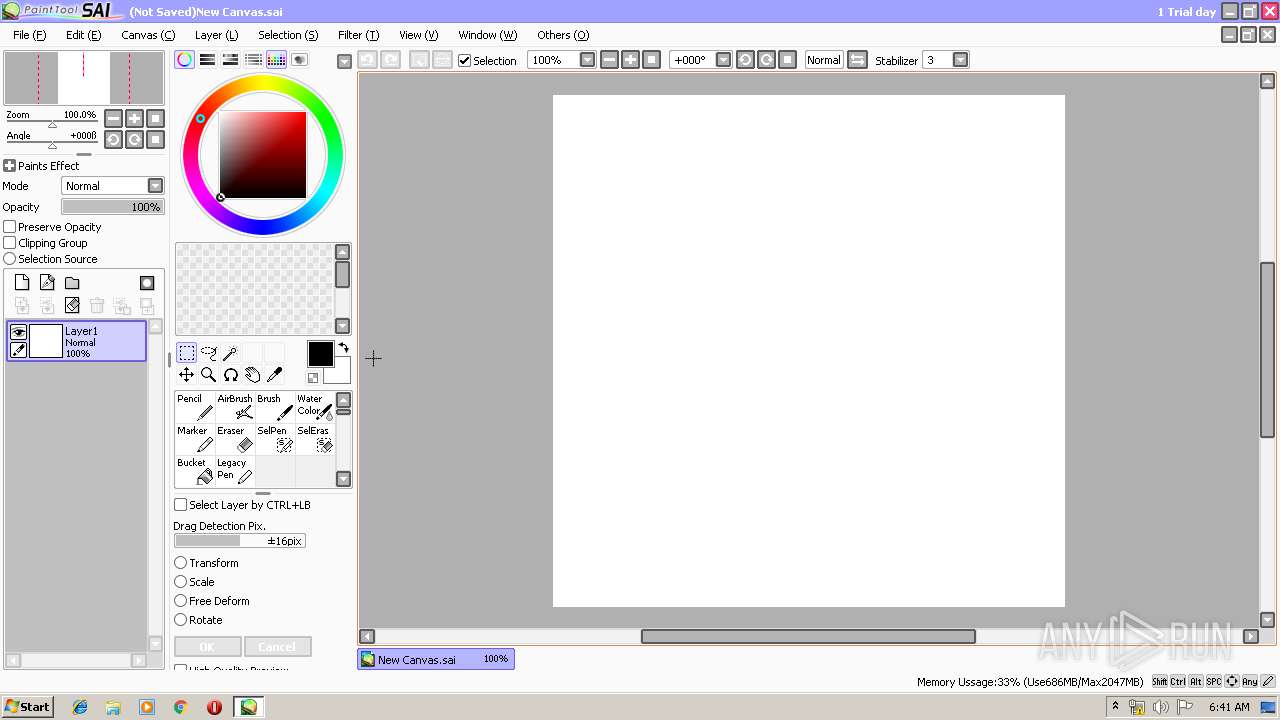Open the File menu
1280x720 pixels.
[x=29, y=35]
